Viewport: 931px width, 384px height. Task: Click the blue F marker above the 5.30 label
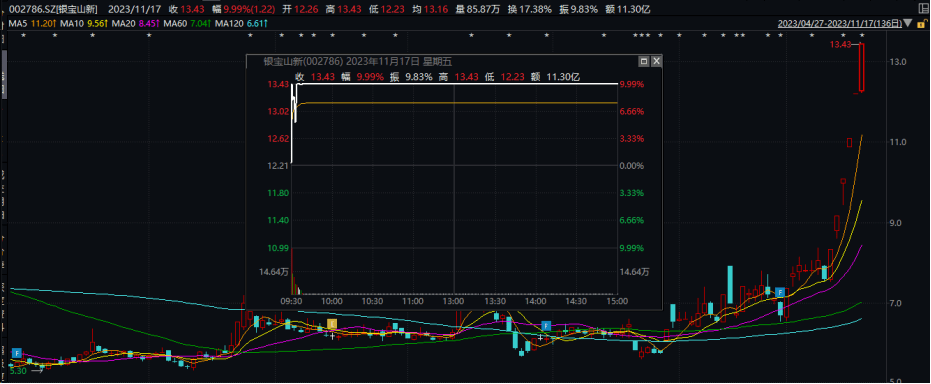(17, 354)
